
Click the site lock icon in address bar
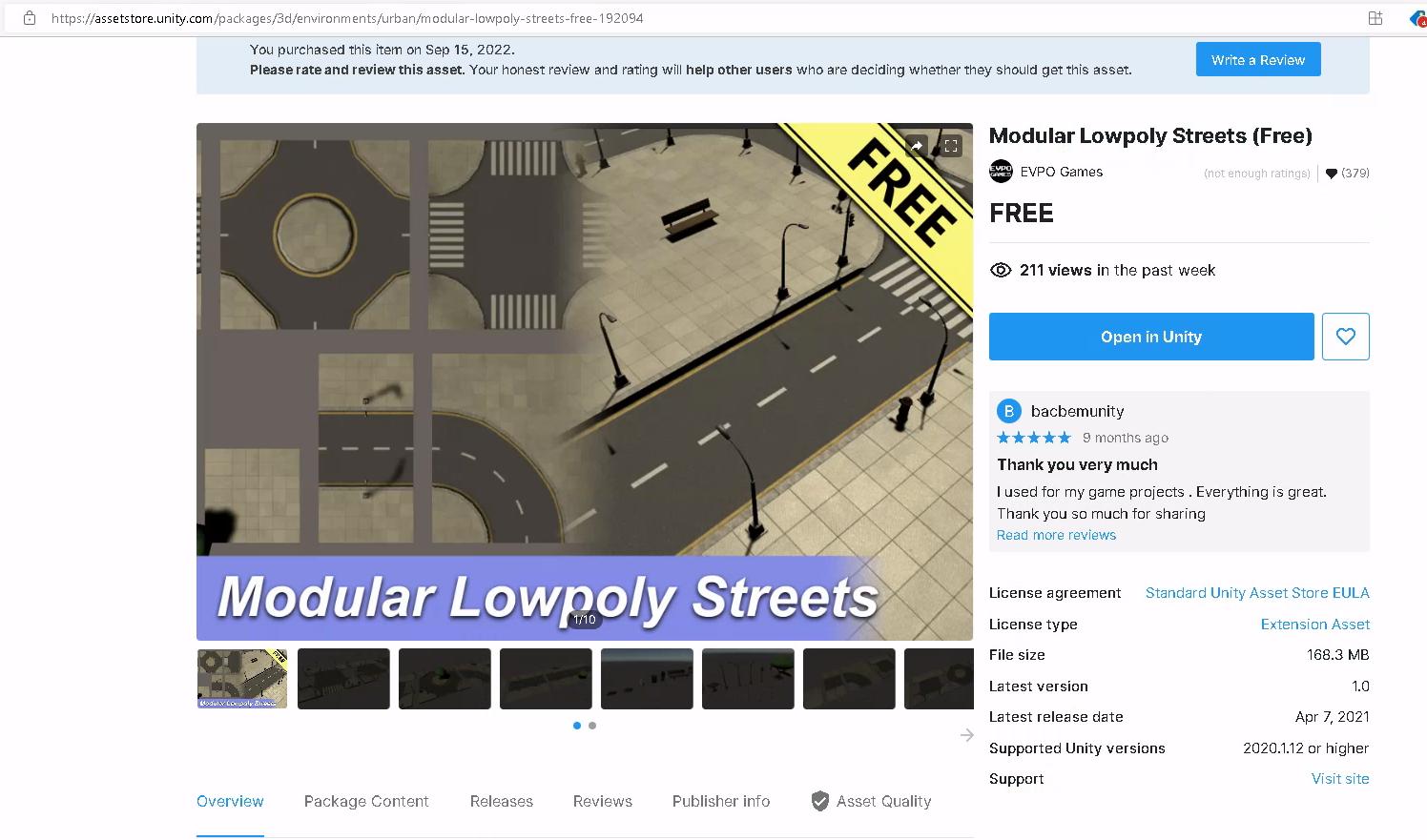coord(30,18)
